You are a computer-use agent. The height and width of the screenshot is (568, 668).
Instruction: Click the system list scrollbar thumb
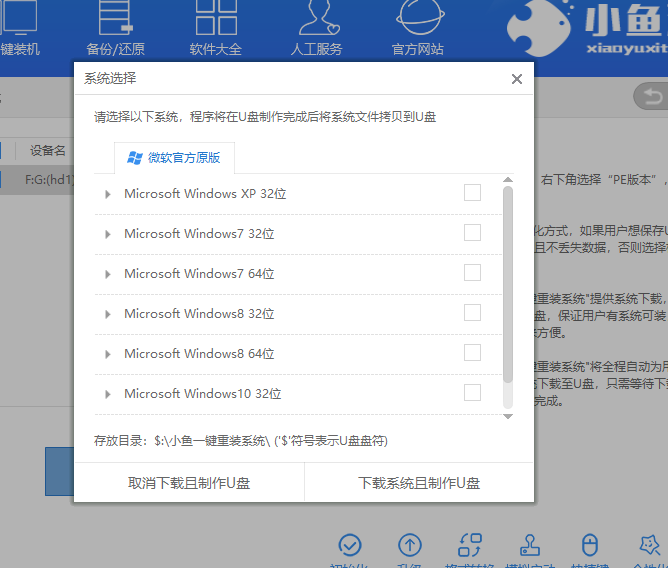(x=508, y=284)
